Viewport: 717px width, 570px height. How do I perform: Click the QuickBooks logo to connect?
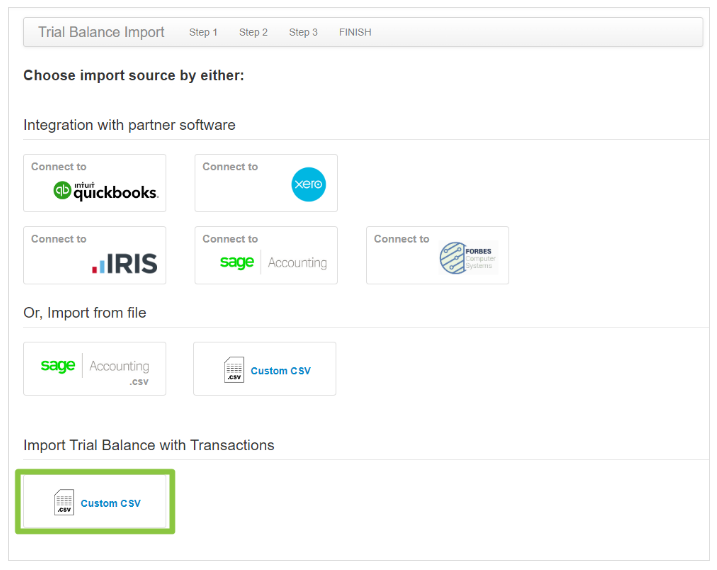106,190
